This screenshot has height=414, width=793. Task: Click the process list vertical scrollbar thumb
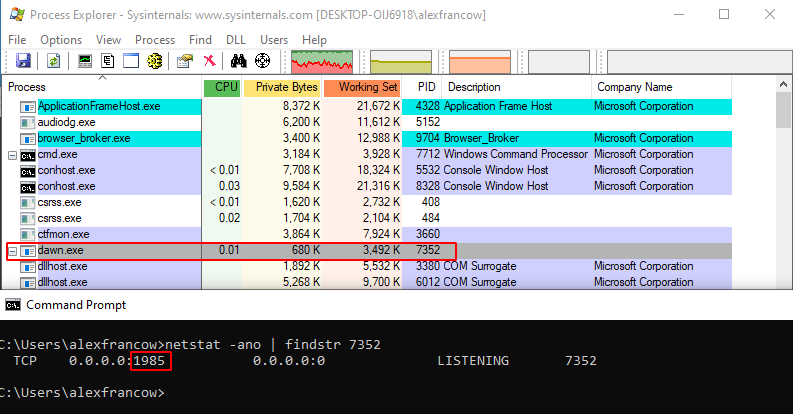click(x=783, y=110)
